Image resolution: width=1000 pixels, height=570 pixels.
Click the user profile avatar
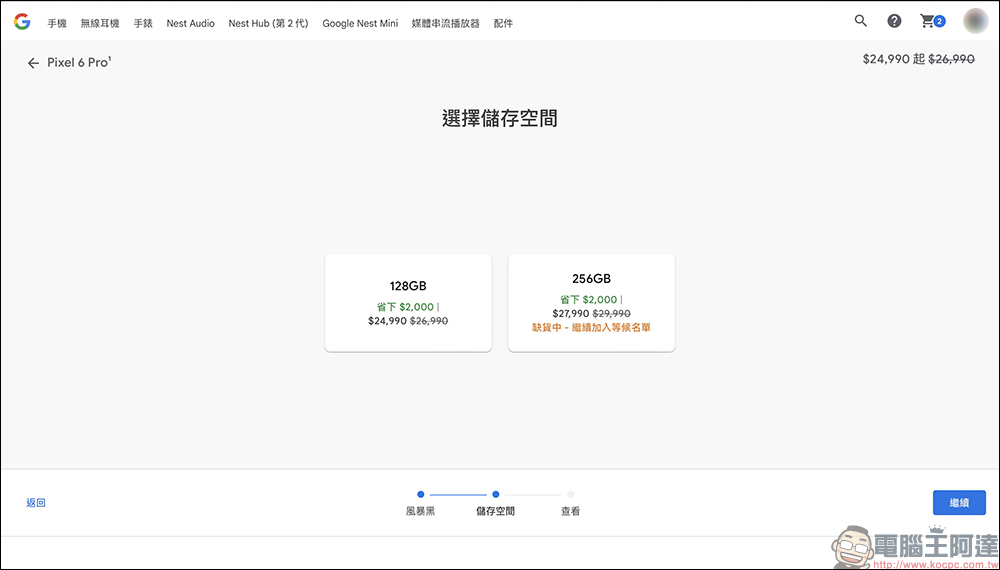coord(975,21)
